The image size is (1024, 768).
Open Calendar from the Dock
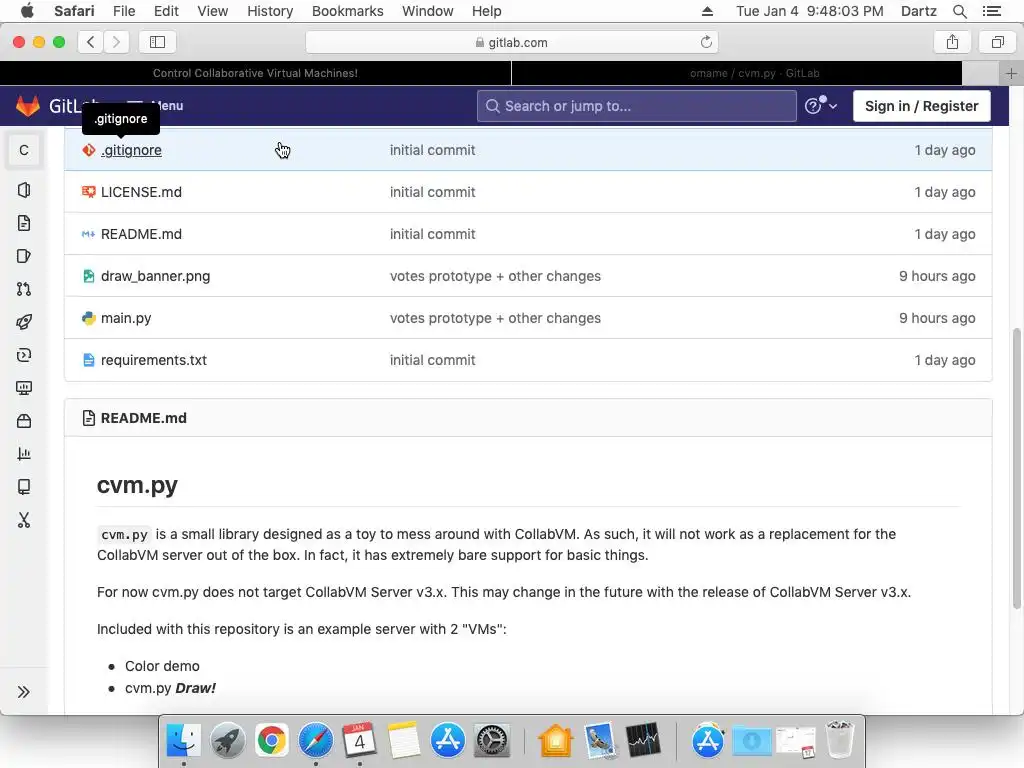359,741
